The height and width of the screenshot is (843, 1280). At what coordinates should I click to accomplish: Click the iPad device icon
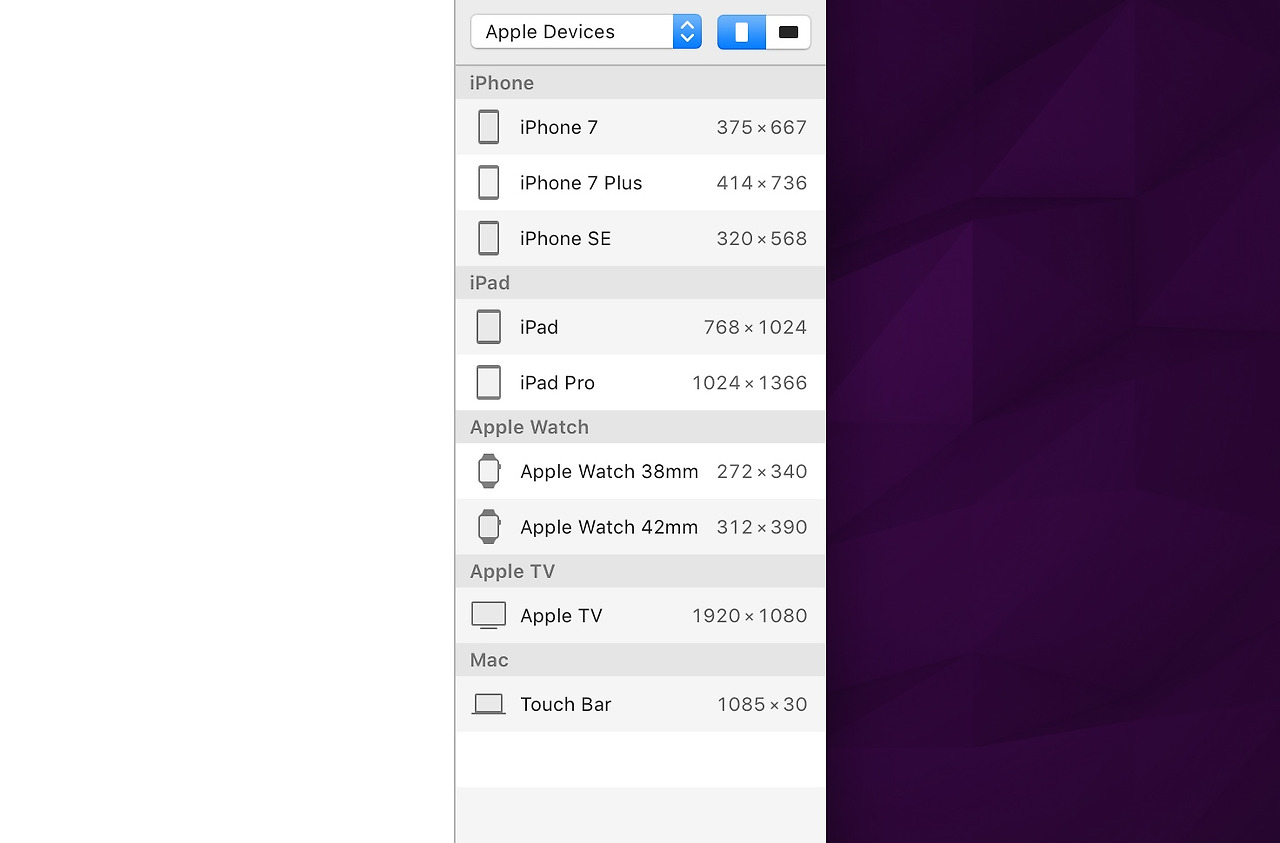pos(488,327)
